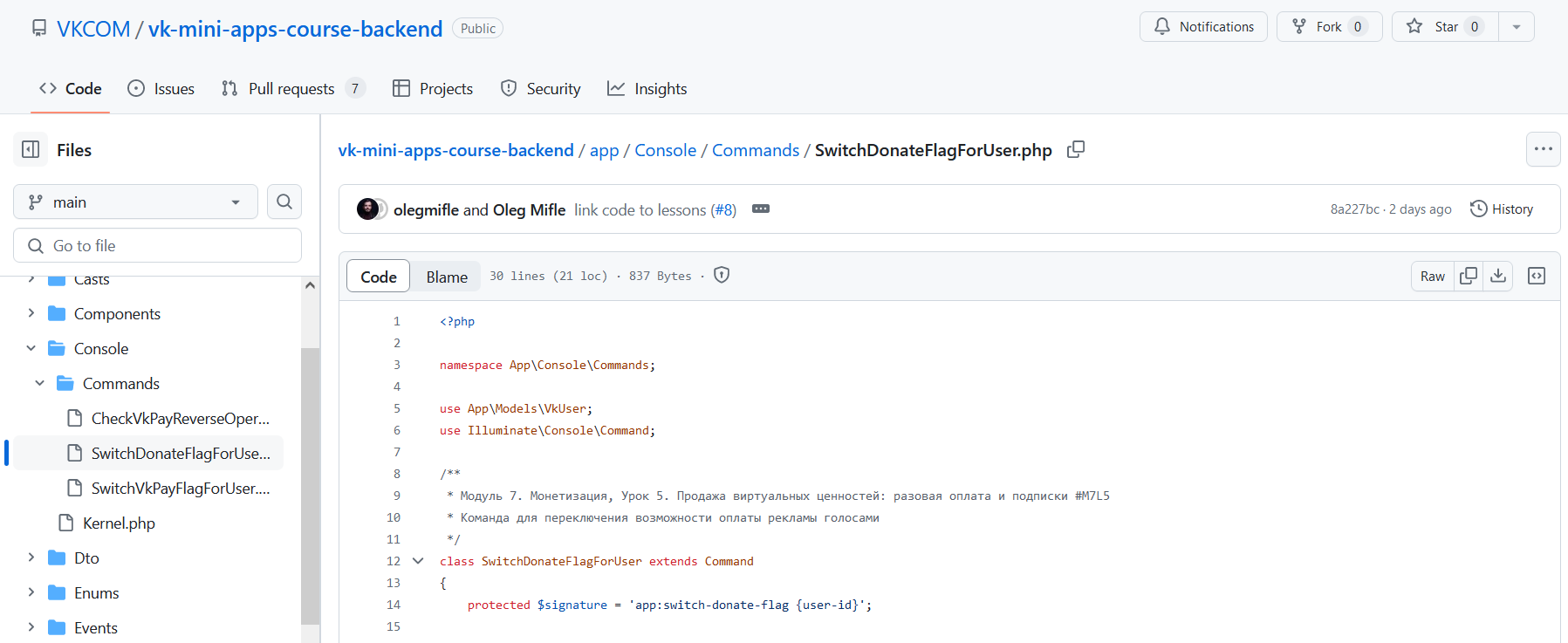Switch to Blame view
This screenshot has width=1568, height=643.
tap(447, 277)
